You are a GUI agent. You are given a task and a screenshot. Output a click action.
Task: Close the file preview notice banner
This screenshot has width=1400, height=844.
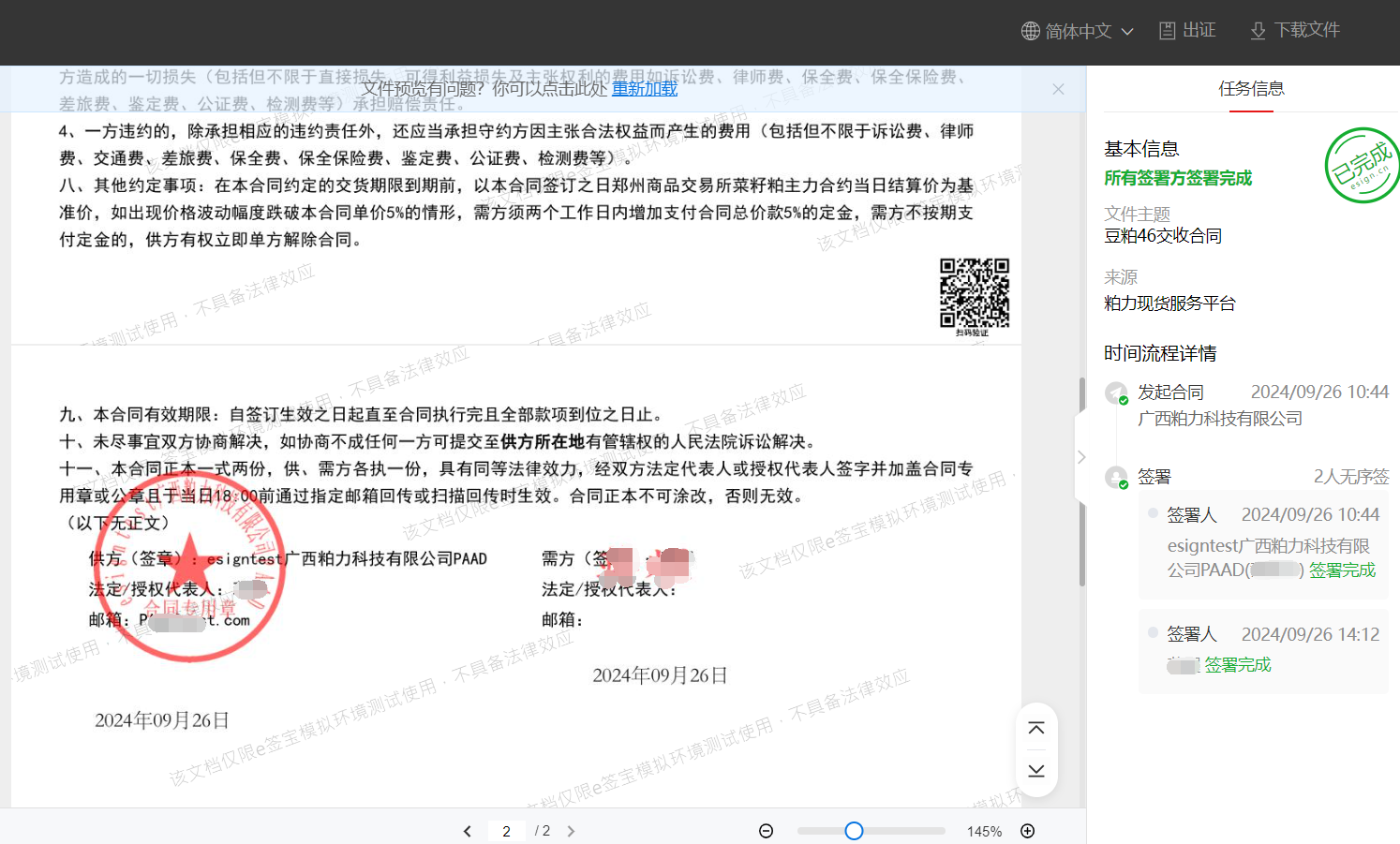[1058, 89]
